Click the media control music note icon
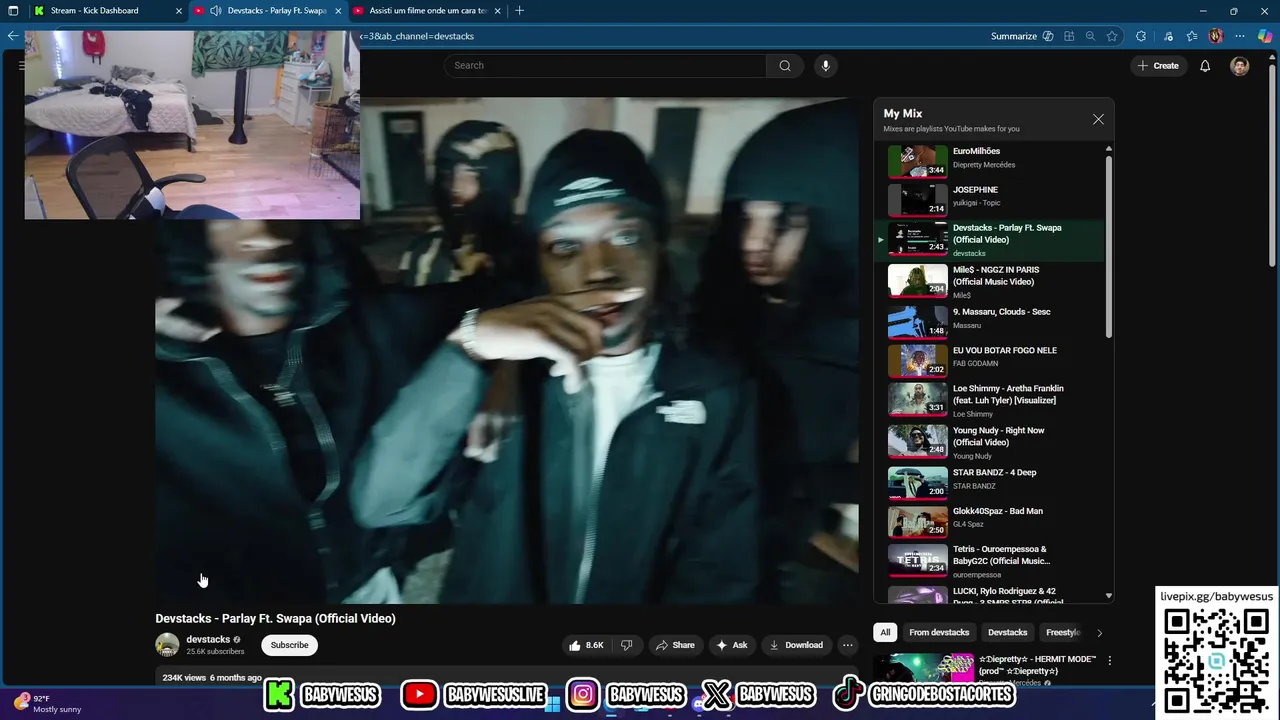Screen dimensions: 1280x720 coord(1168,36)
